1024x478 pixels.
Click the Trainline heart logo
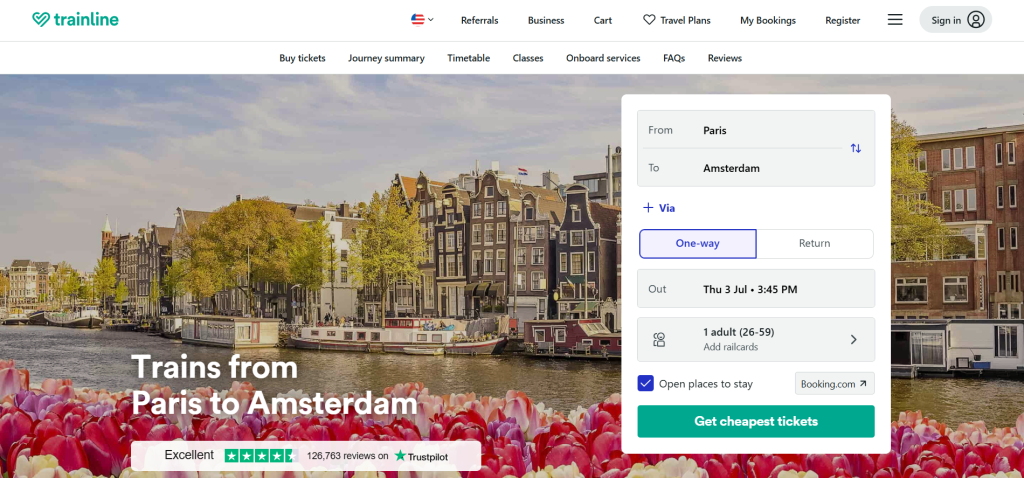41,20
